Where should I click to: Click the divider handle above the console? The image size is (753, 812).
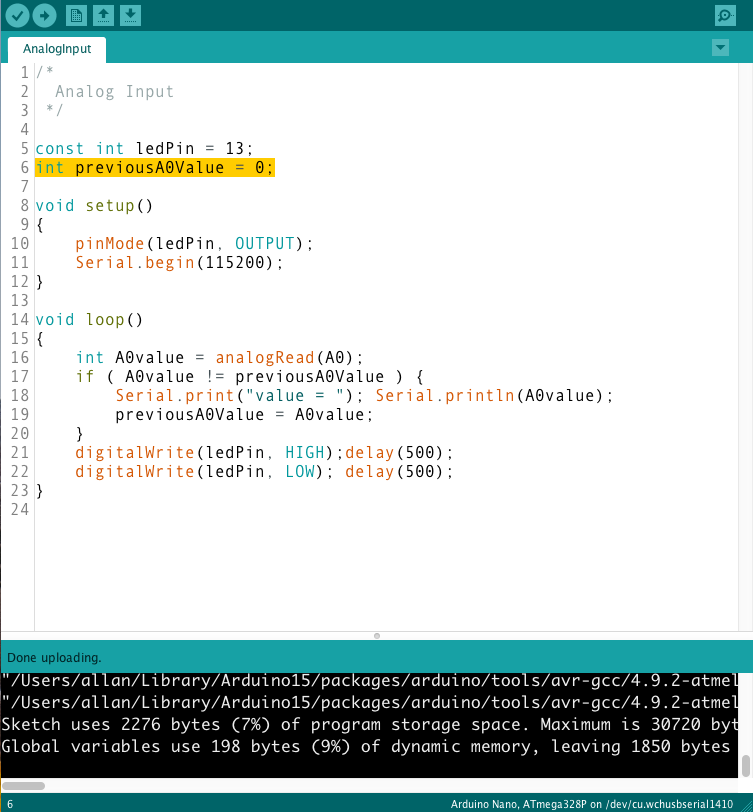pos(376,635)
